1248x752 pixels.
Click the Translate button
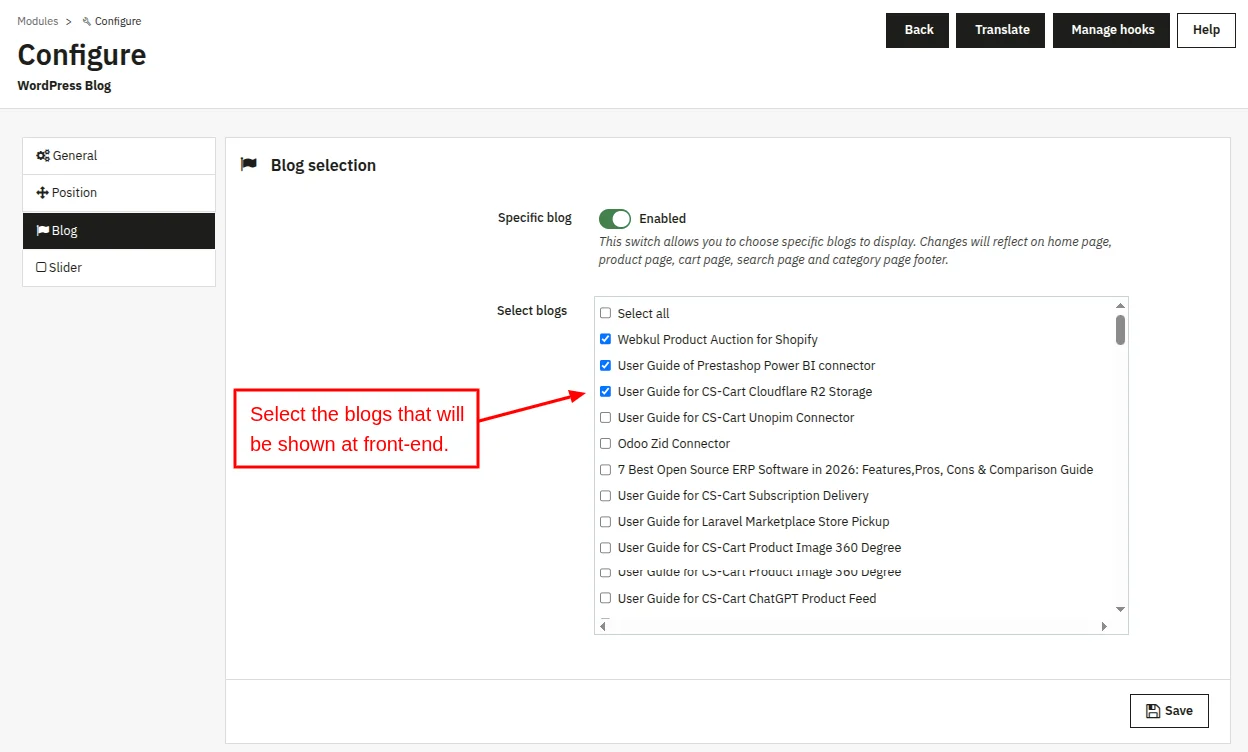click(1002, 30)
